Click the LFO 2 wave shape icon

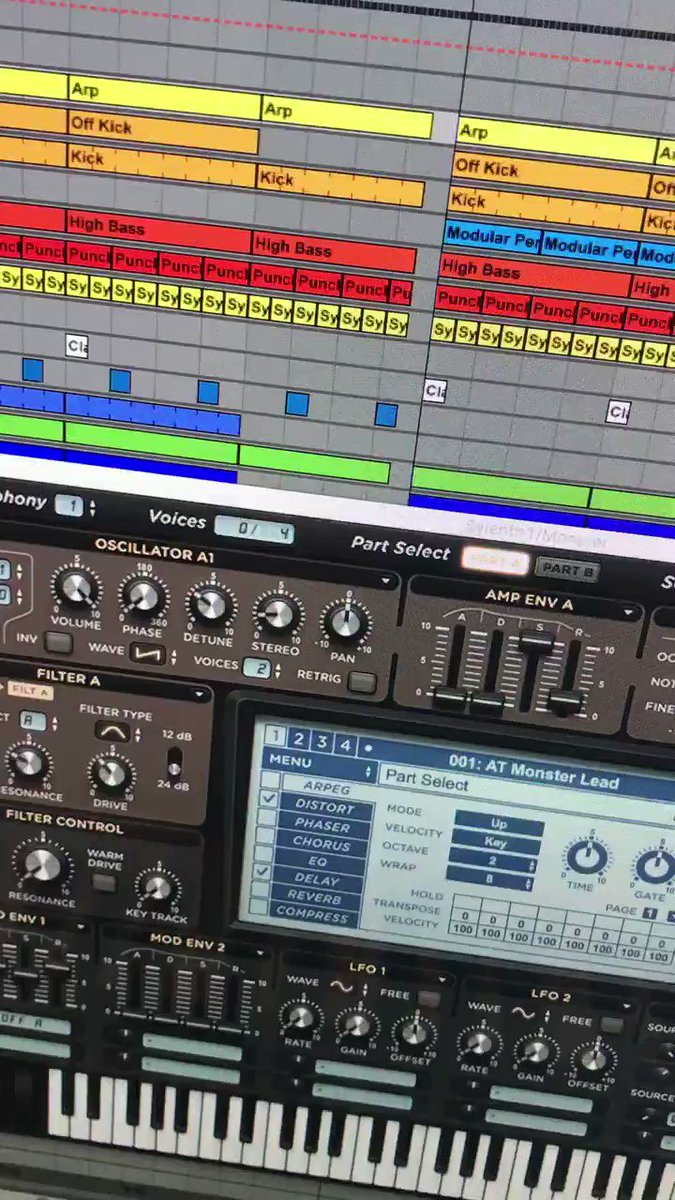click(x=522, y=1010)
